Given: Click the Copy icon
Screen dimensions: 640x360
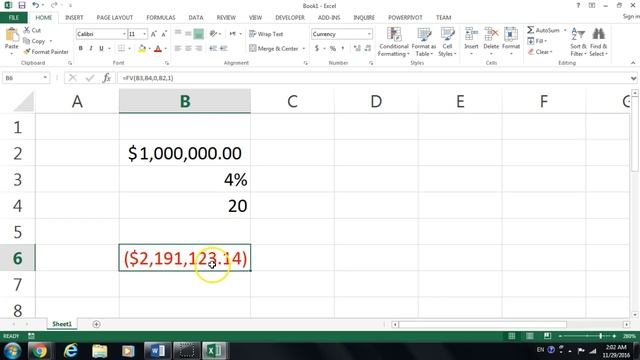Looking at the screenshot, I should click(x=27, y=41).
